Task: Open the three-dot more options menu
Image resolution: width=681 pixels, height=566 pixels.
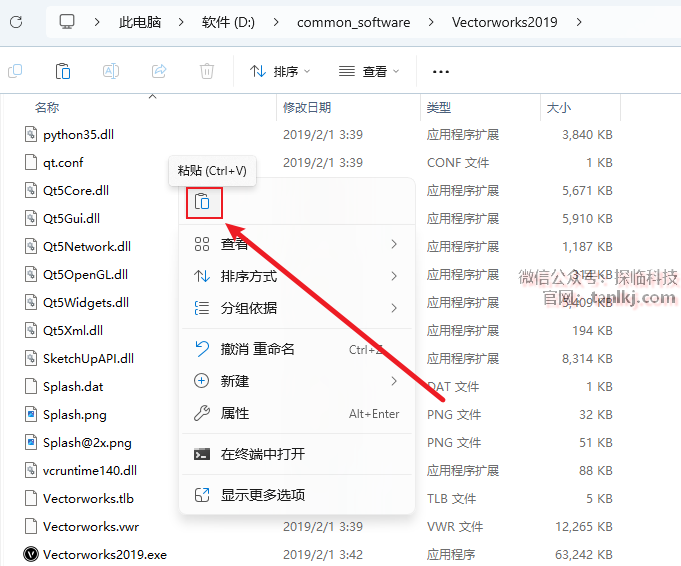Action: click(441, 72)
